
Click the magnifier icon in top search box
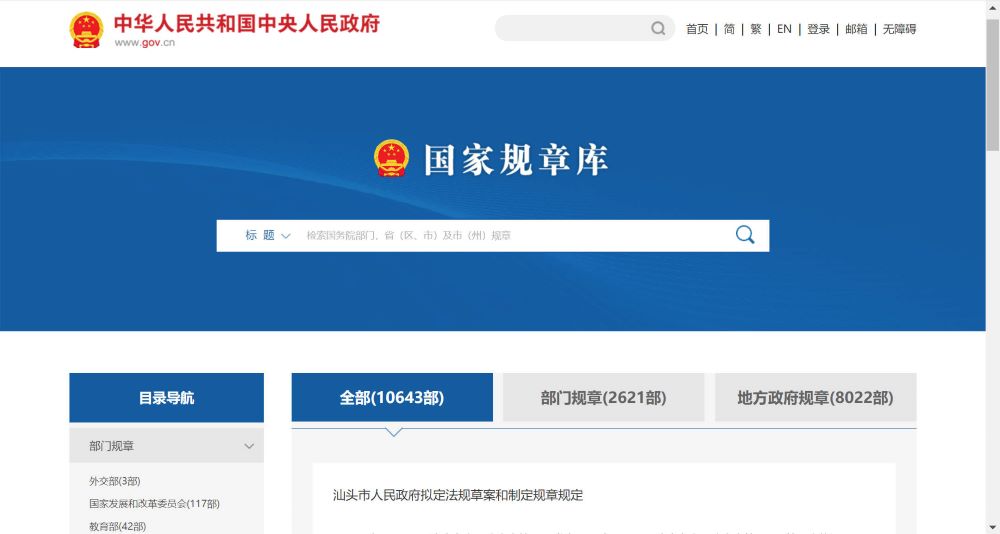pyautogui.click(x=658, y=28)
